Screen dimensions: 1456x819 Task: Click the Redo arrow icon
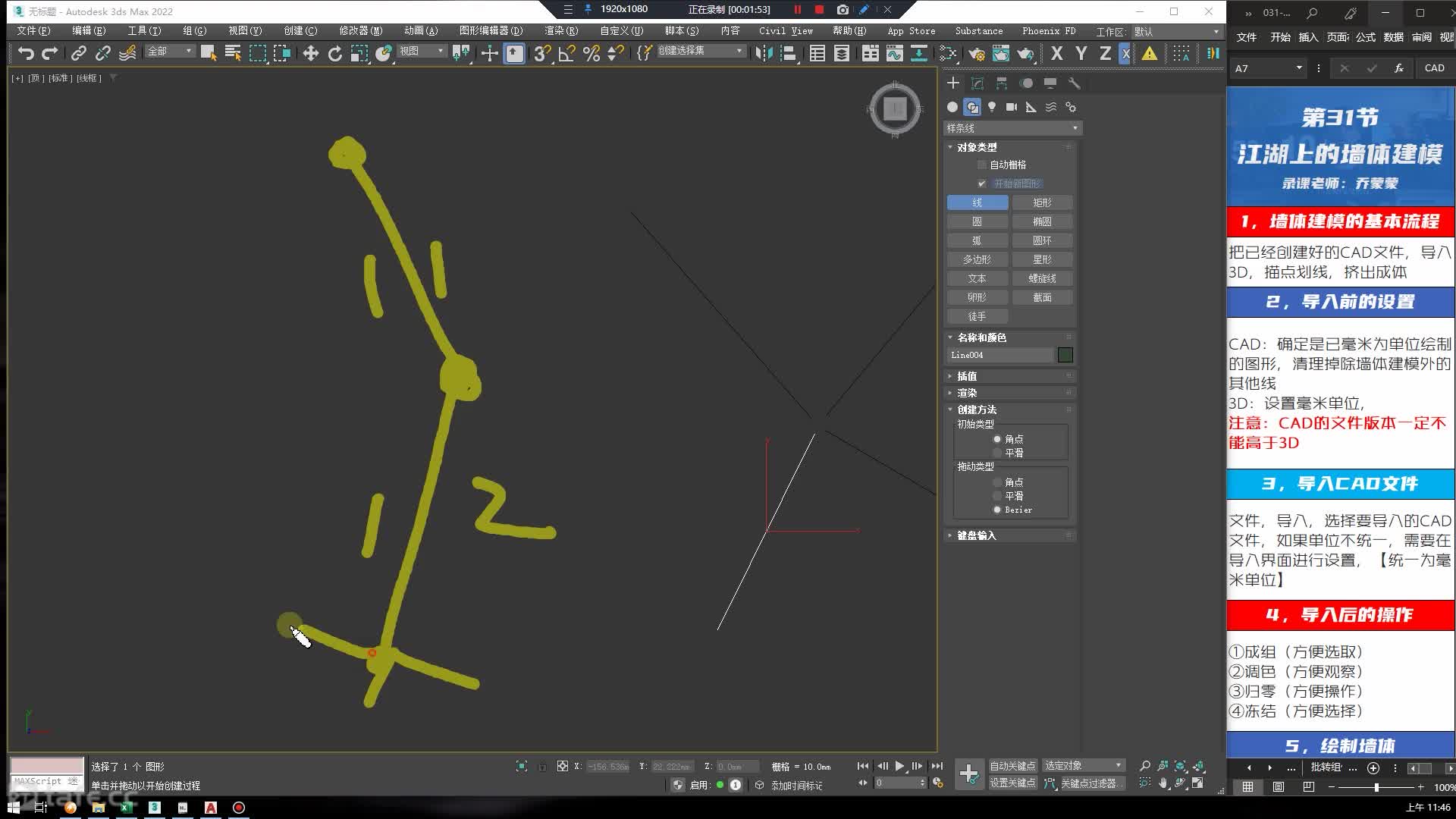click(x=50, y=53)
